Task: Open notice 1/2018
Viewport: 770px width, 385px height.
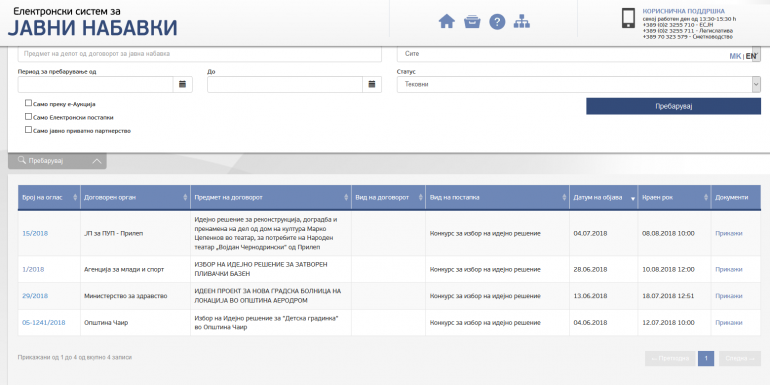Action: (33, 270)
